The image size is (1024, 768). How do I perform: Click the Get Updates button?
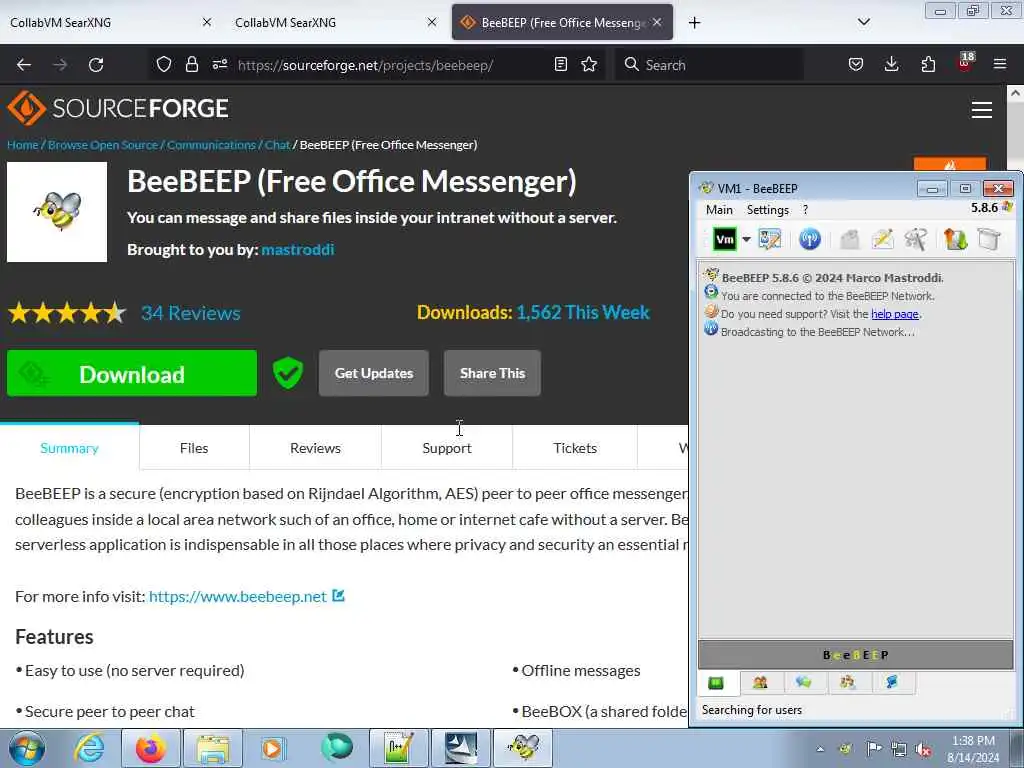coord(374,373)
